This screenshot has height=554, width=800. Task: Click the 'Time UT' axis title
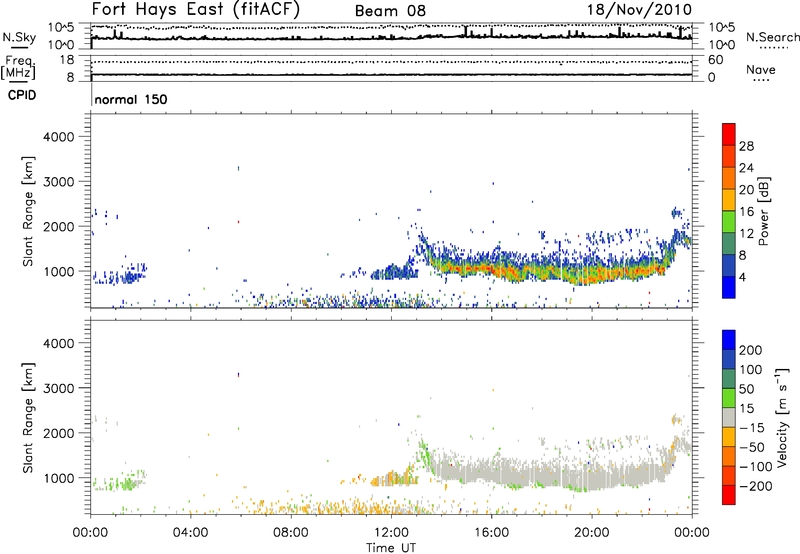[x=391, y=548]
